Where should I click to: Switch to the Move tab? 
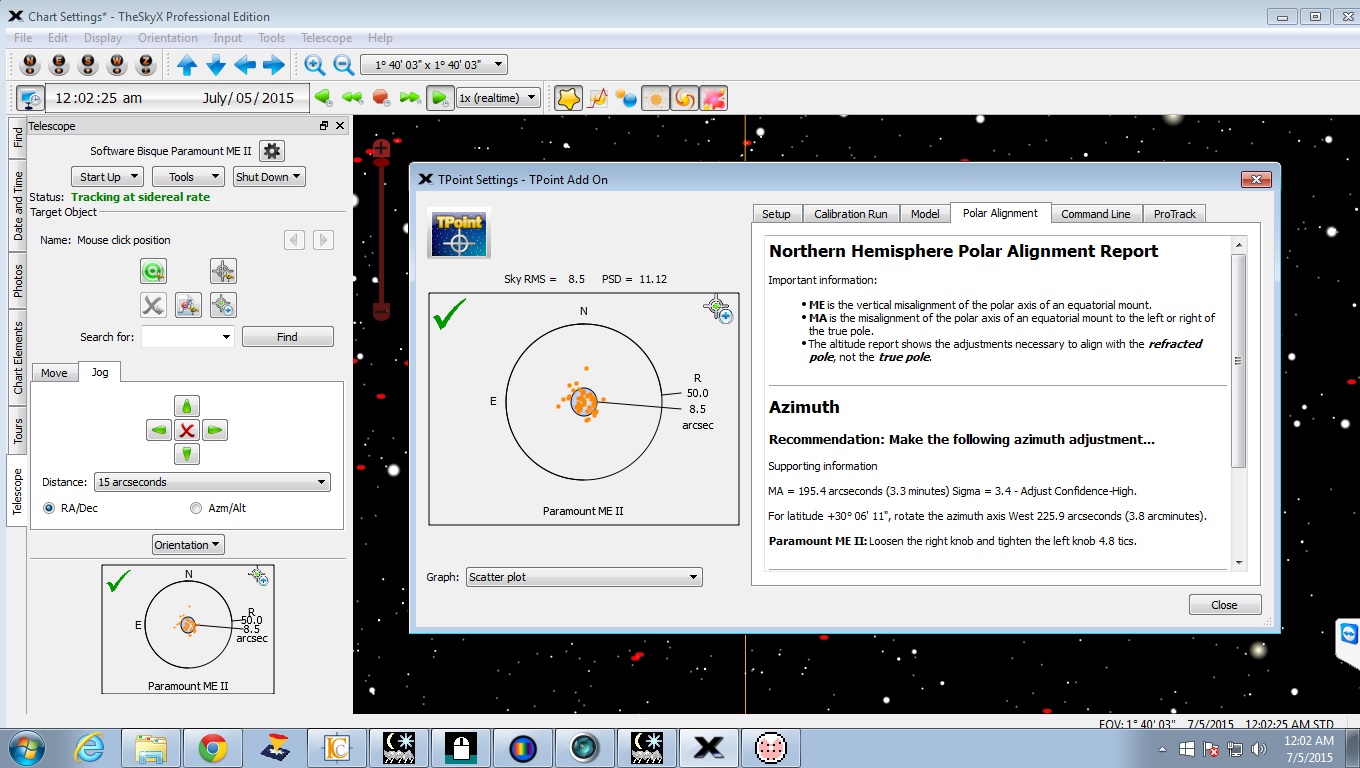[x=54, y=373]
